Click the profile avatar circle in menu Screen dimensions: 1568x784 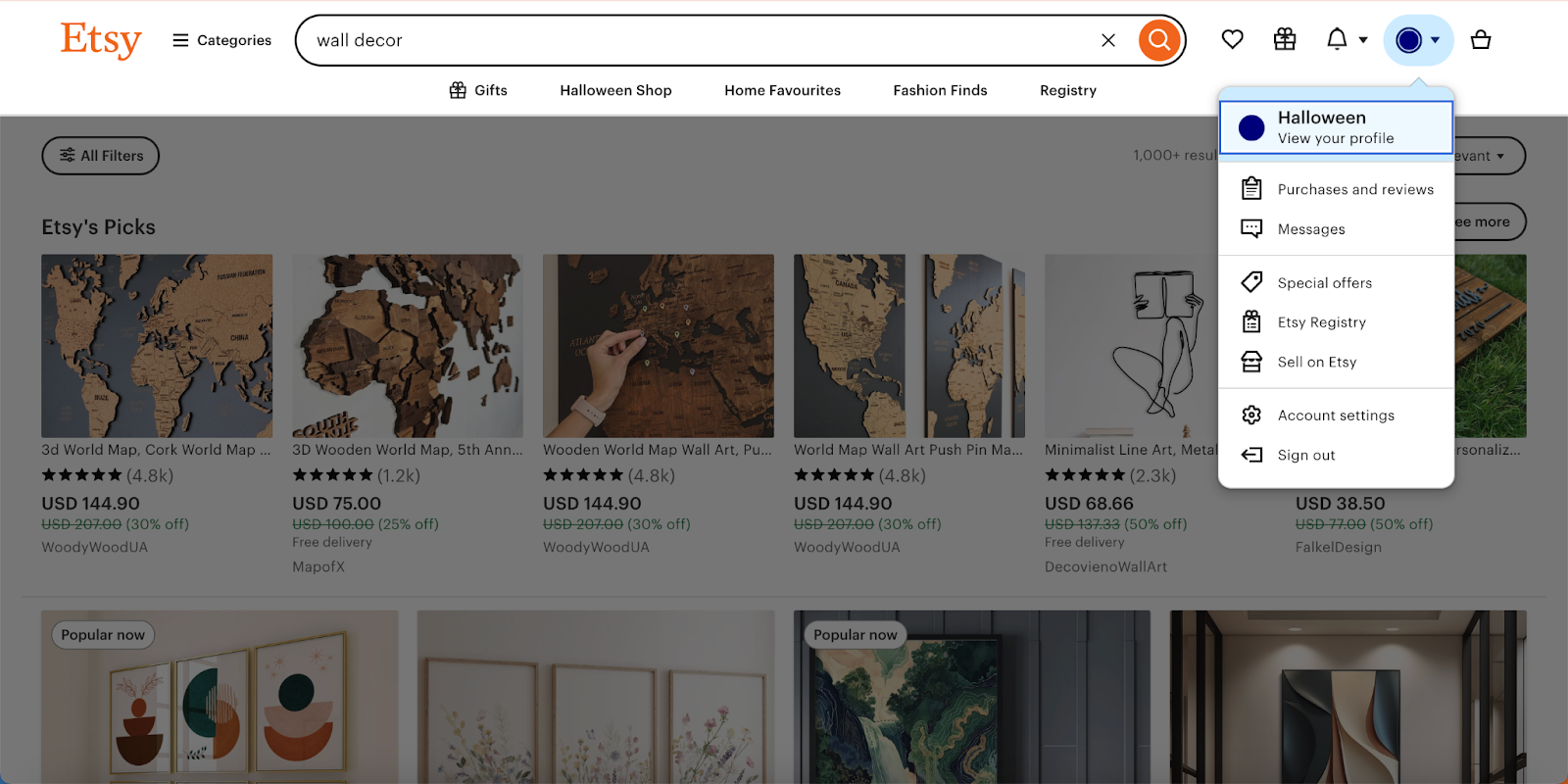pos(1251,127)
